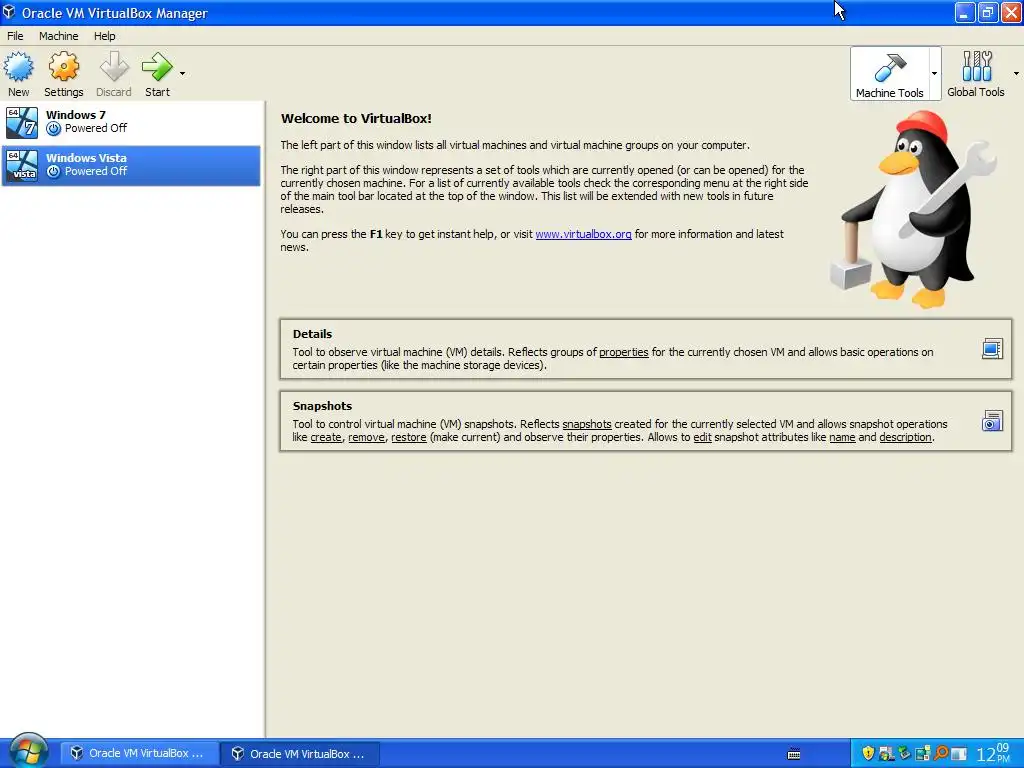Click the Global Tools button
The width and height of the screenshot is (1024, 768).
pos(976,74)
